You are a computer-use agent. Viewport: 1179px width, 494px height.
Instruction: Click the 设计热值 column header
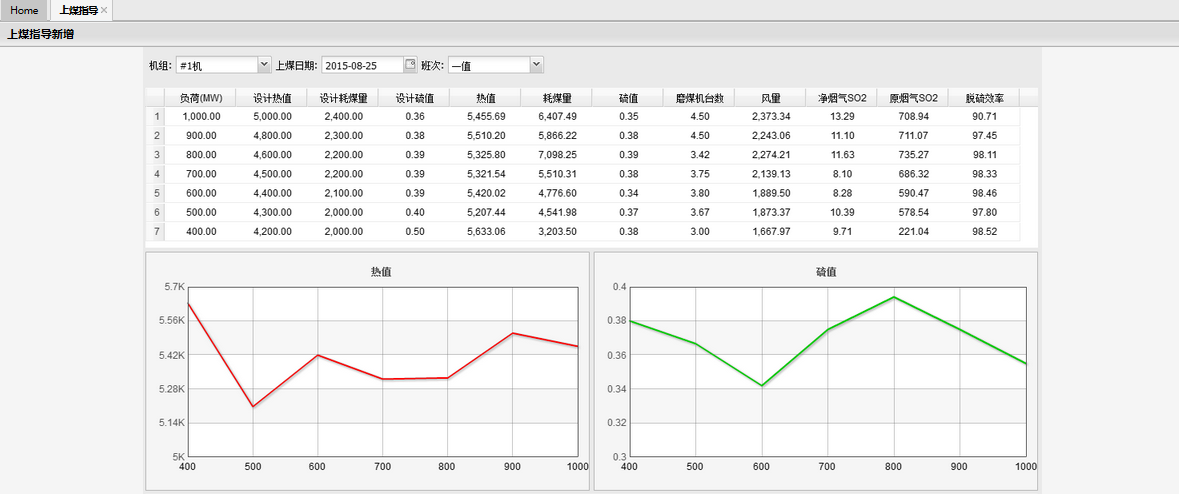click(x=272, y=98)
